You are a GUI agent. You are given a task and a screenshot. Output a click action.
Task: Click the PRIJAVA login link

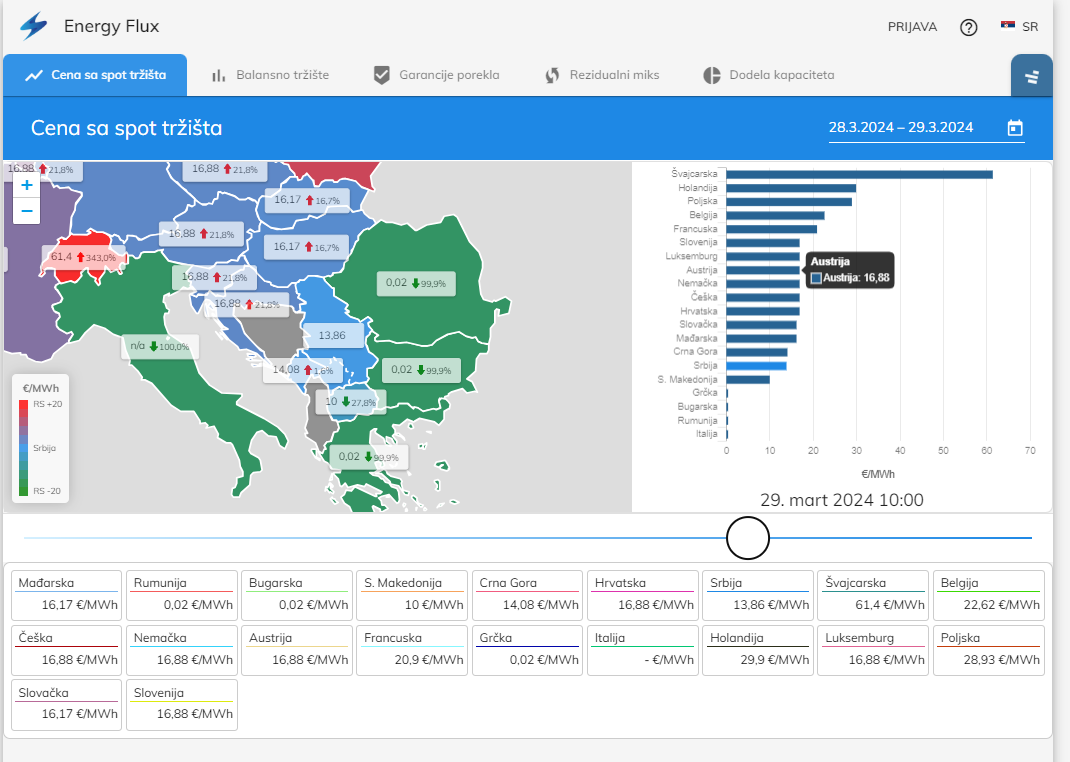tap(912, 27)
